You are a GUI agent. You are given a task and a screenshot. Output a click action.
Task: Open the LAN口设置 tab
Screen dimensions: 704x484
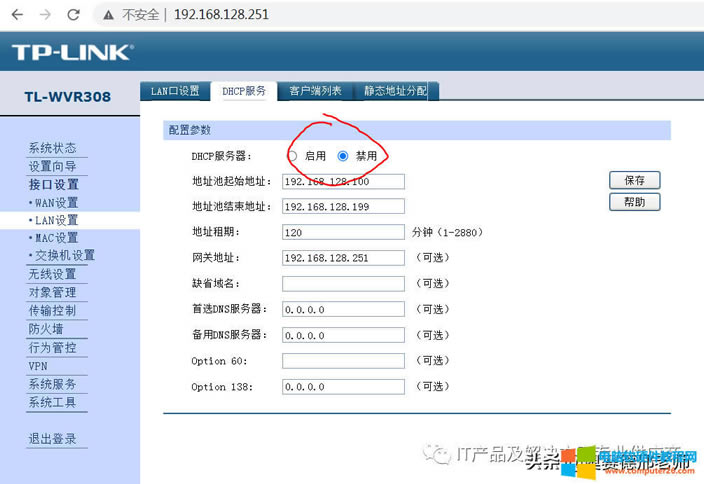pyautogui.click(x=175, y=91)
